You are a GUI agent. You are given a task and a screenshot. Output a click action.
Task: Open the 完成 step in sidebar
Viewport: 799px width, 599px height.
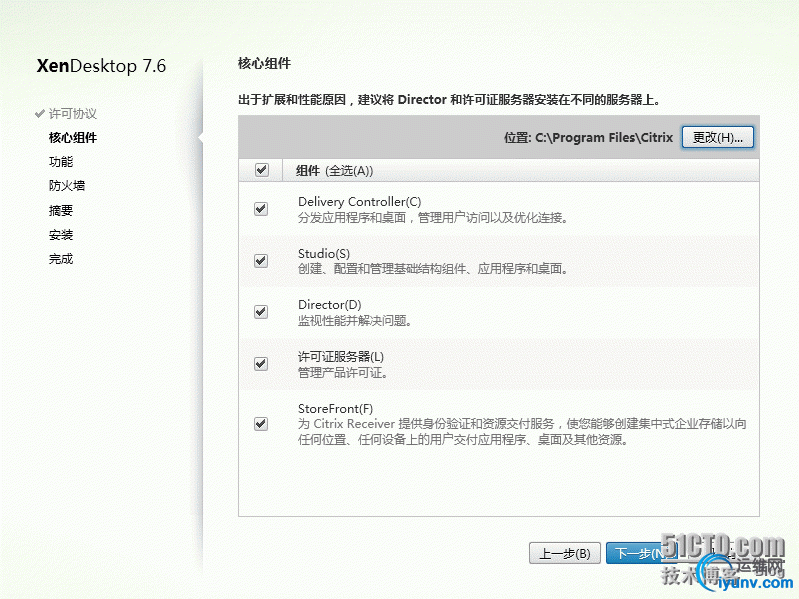coord(61,259)
